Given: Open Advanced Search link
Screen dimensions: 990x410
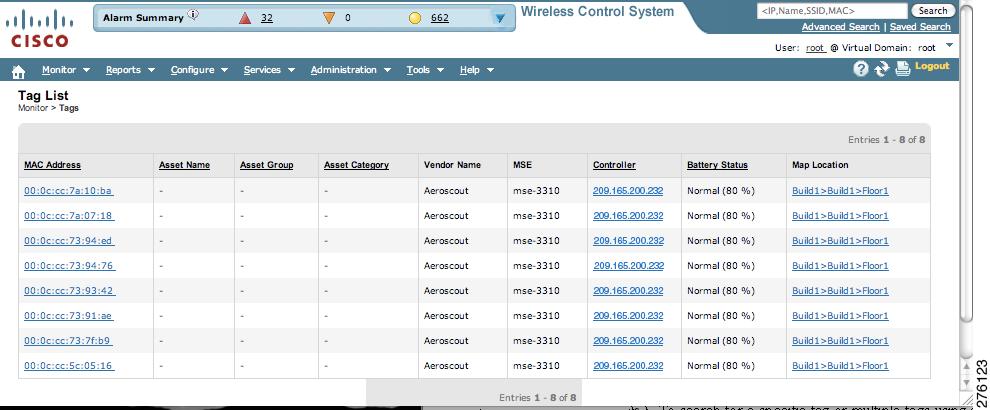Looking at the screenshot, I should pos(840,27).
